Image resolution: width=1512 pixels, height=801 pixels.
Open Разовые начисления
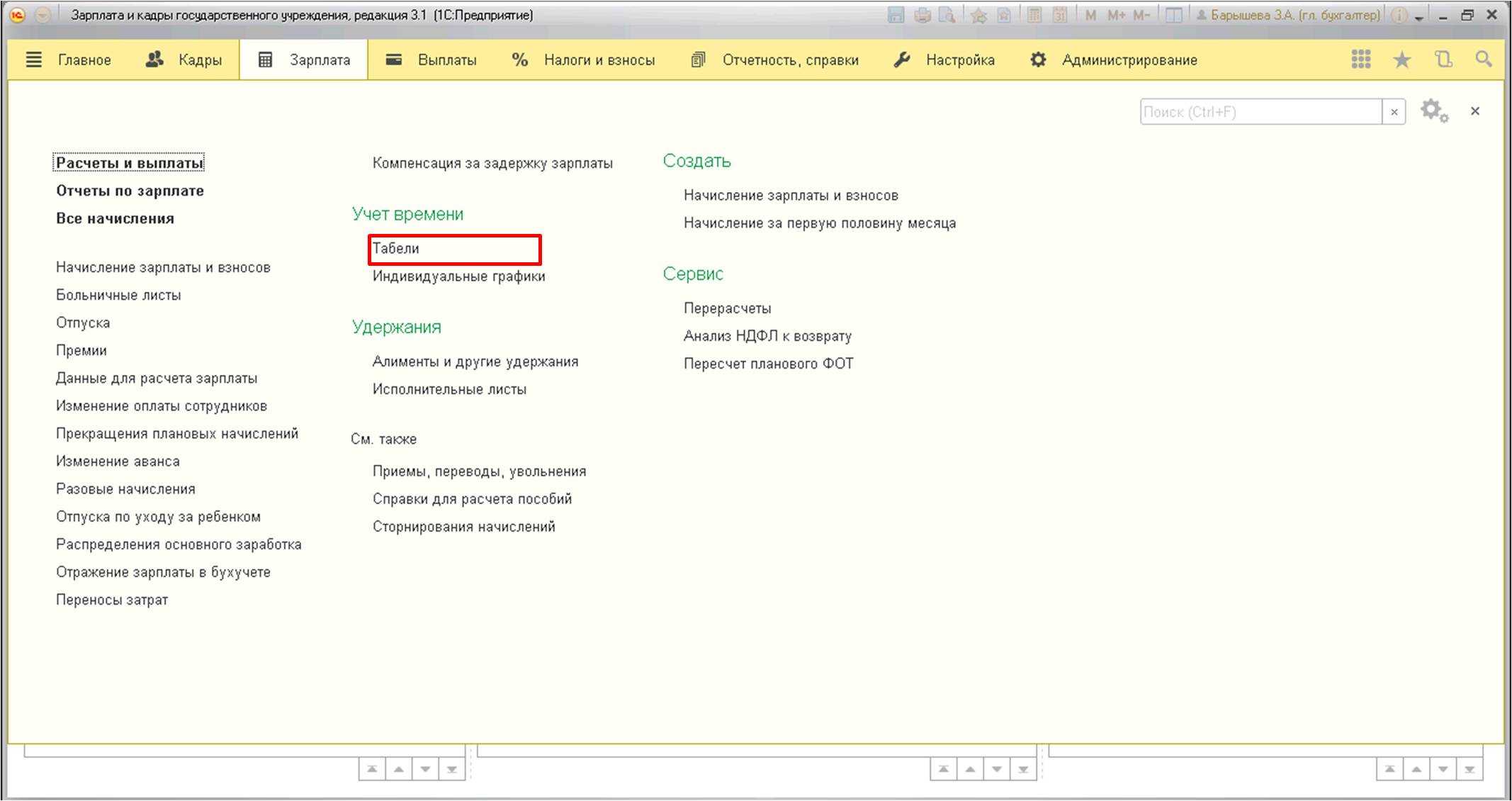125,488
